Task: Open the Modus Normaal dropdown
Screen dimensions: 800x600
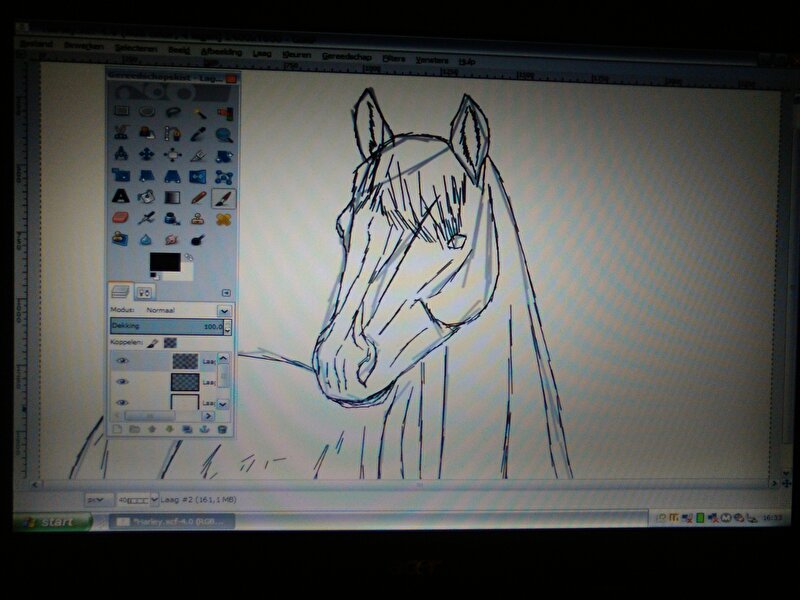Action: point(225,311)
